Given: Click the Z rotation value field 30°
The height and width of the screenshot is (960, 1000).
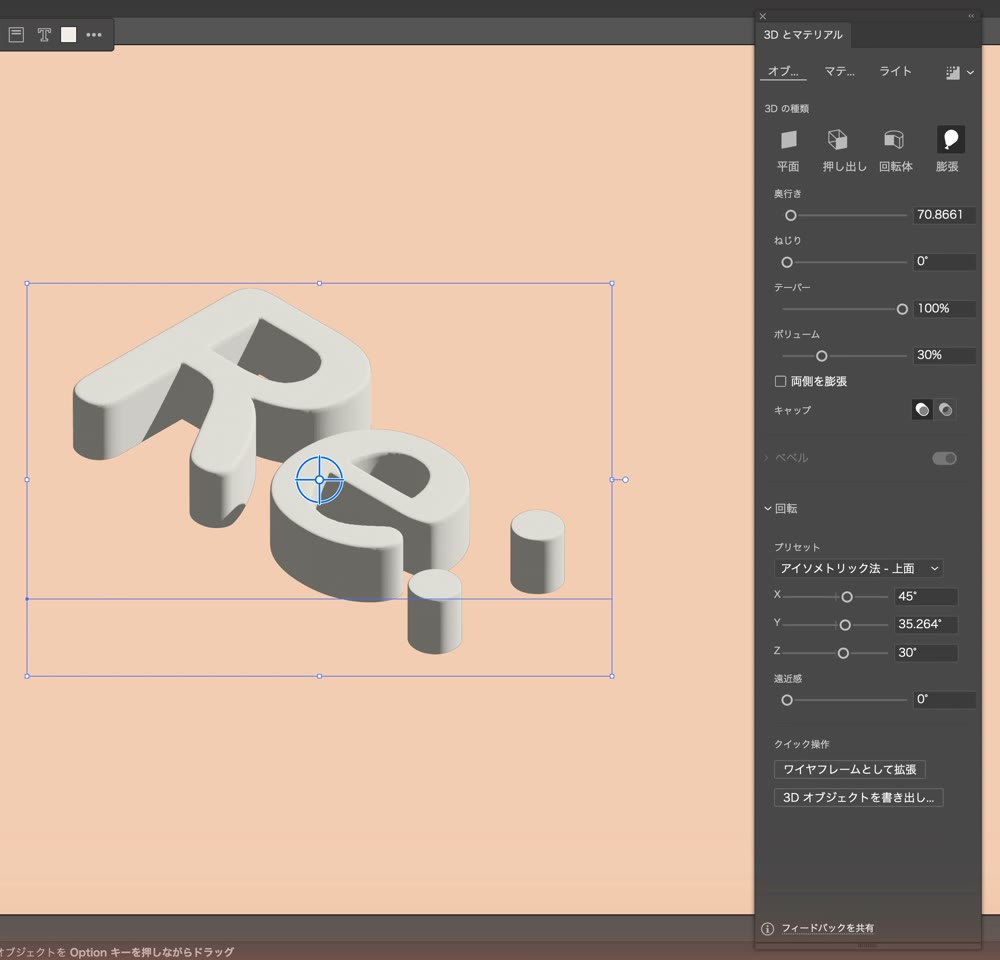Looking at the screenshot, I should point(925,653).
